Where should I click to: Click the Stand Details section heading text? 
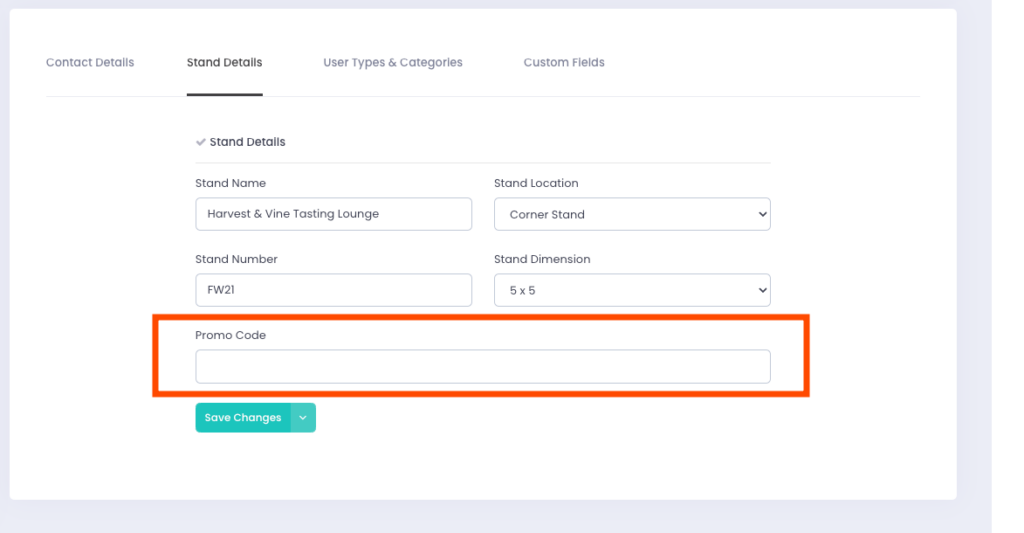(x=247, y=142)
